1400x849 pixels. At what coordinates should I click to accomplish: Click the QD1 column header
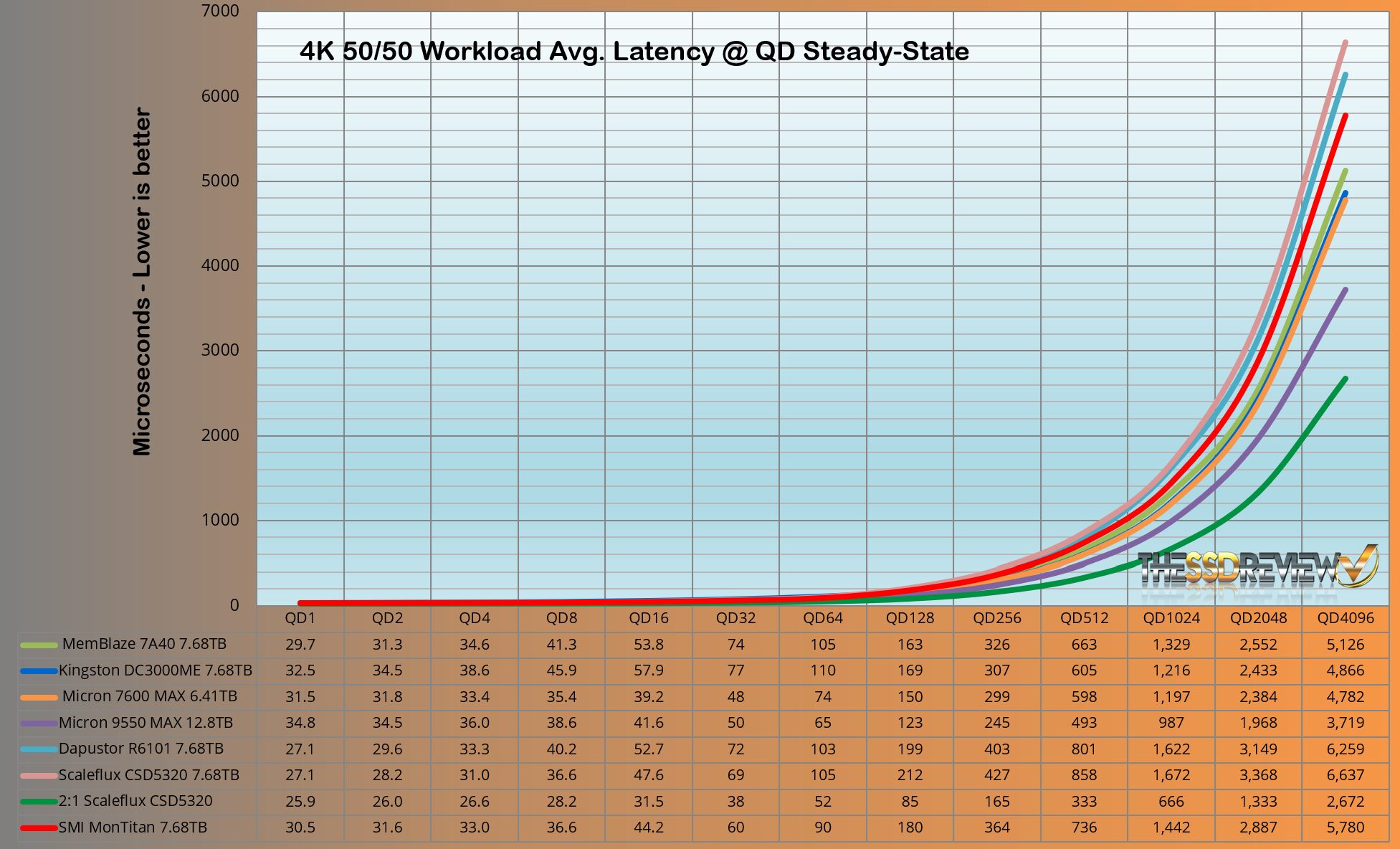click(300, 618)
